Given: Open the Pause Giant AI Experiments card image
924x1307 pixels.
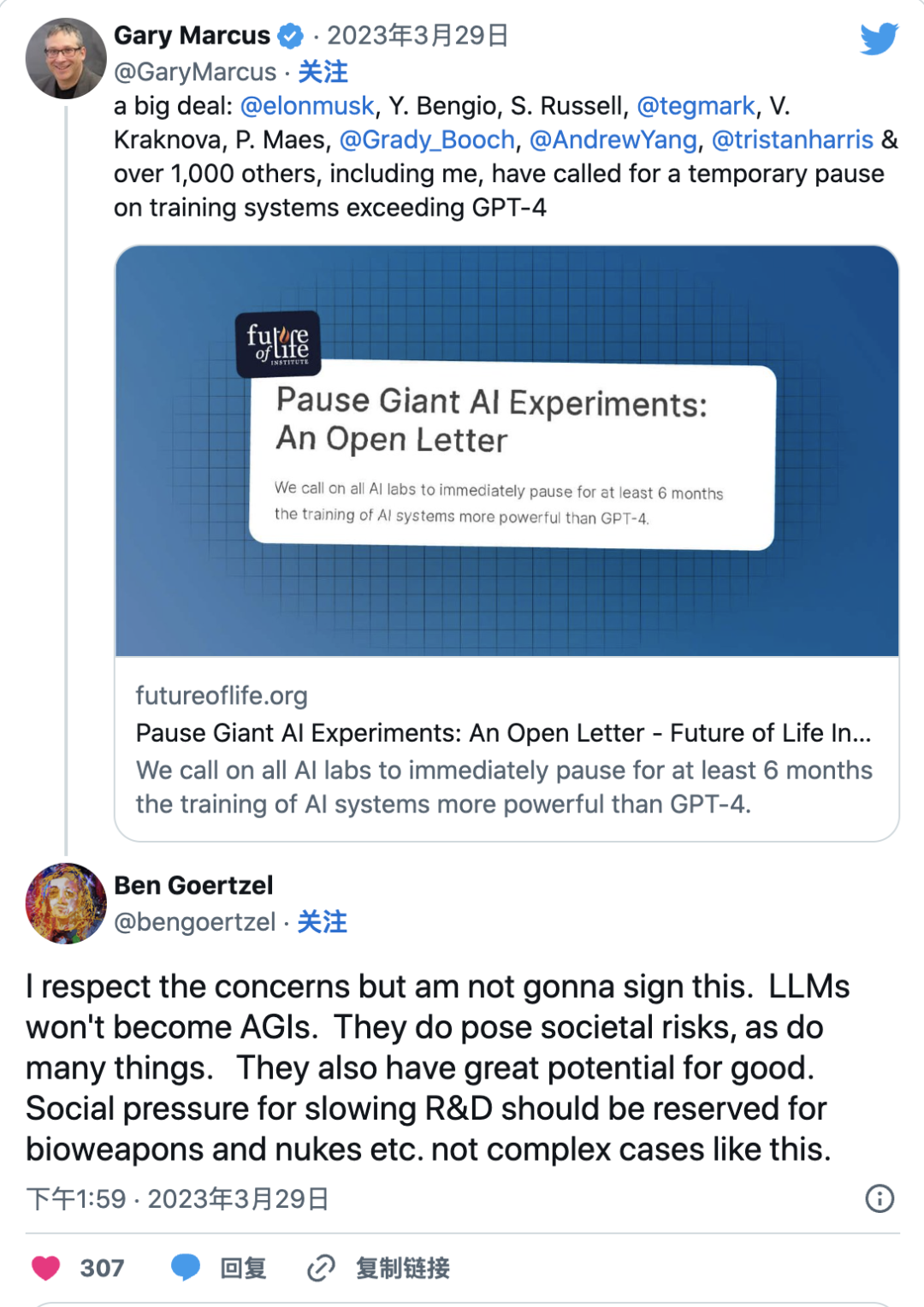Looking at the screenshot, I should point(506,451).
